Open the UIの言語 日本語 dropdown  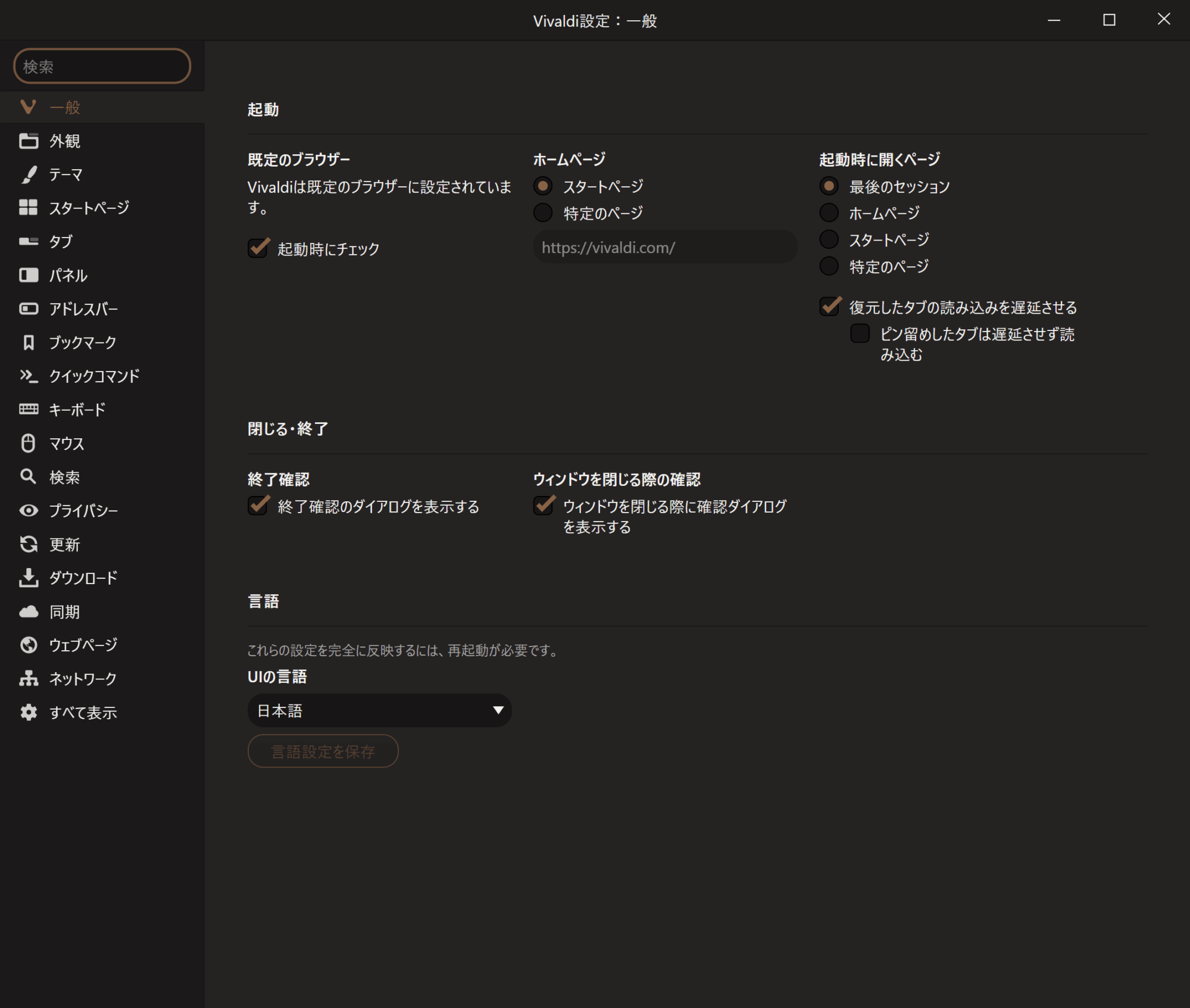pos(379,710)
